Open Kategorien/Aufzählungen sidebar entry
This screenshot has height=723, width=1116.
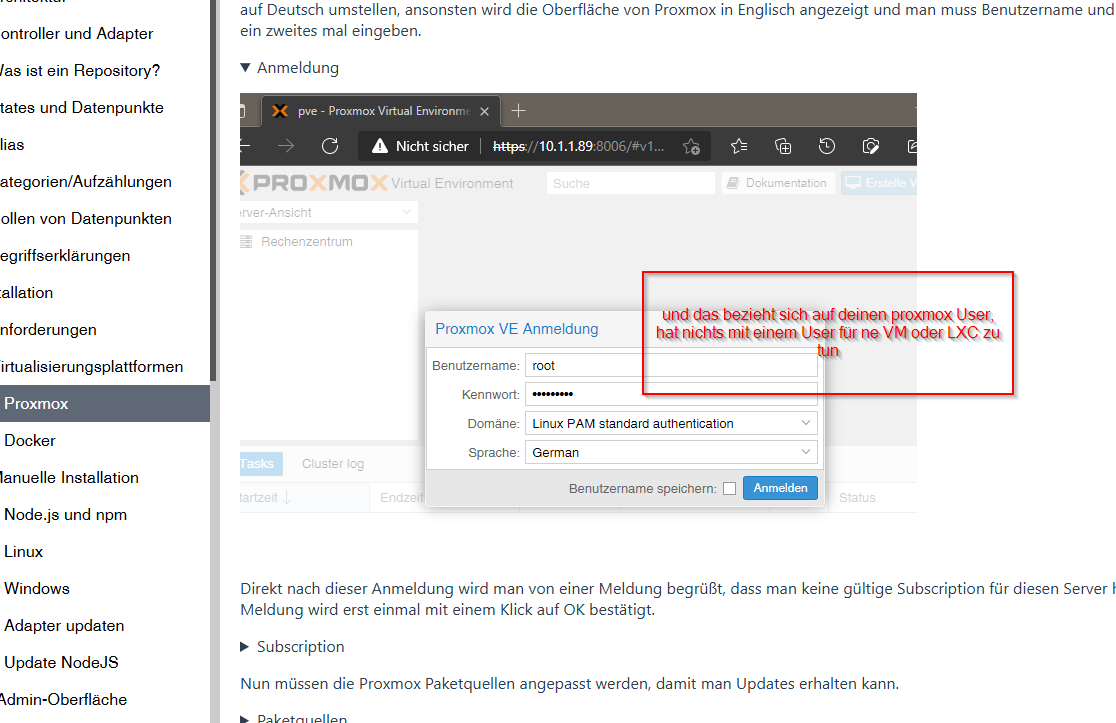coord(85,181)
